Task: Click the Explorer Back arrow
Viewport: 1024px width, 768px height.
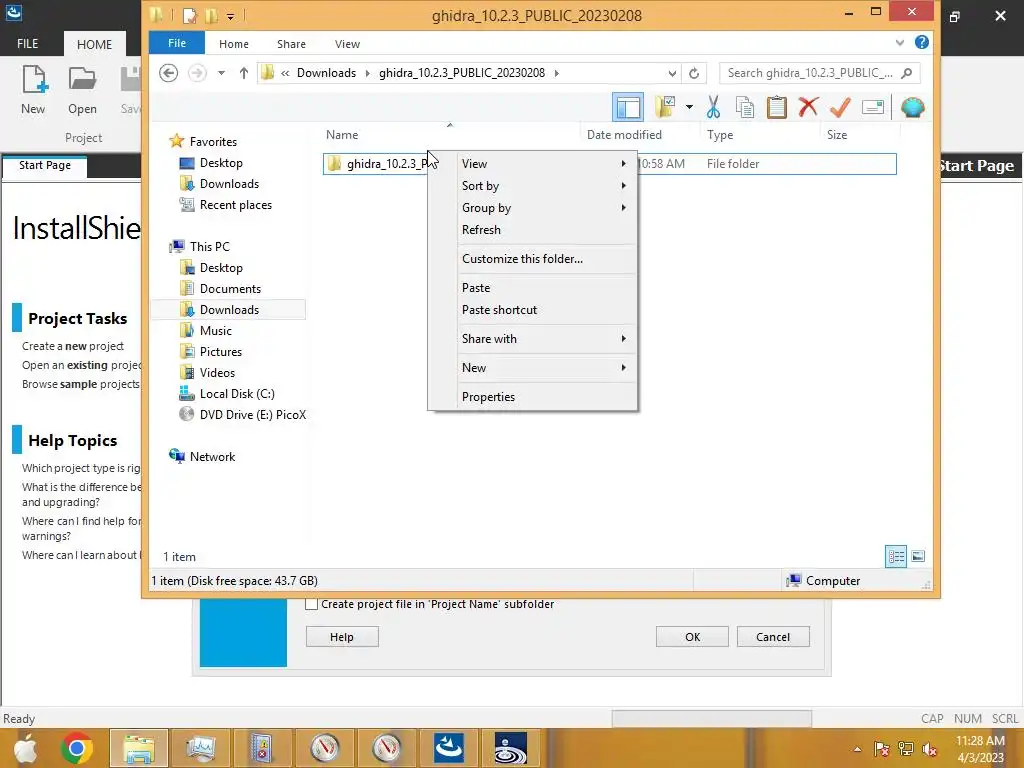Action: click(168, 73)
